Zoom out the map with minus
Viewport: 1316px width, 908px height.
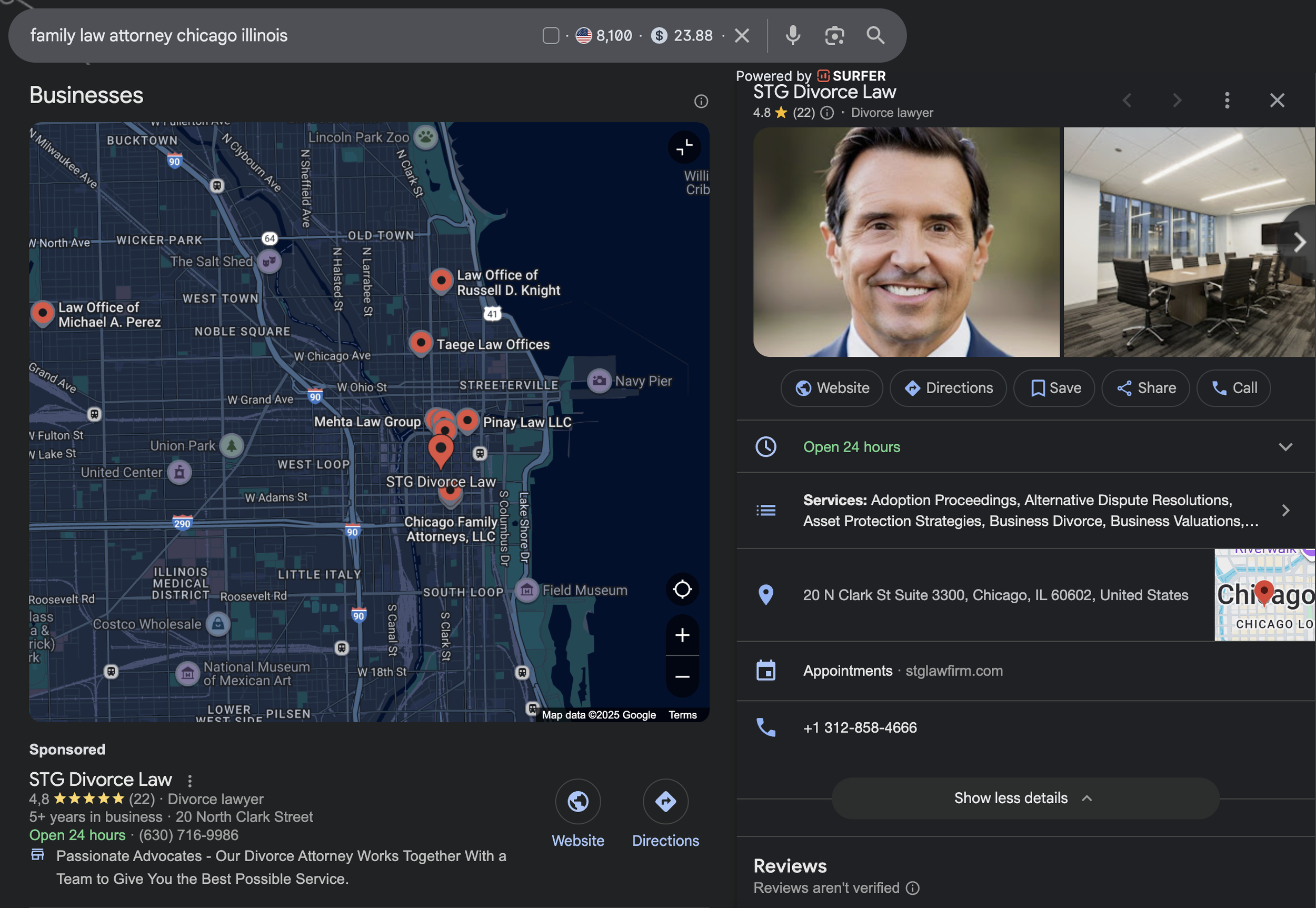pyautogui.click(x=682, y=676)
